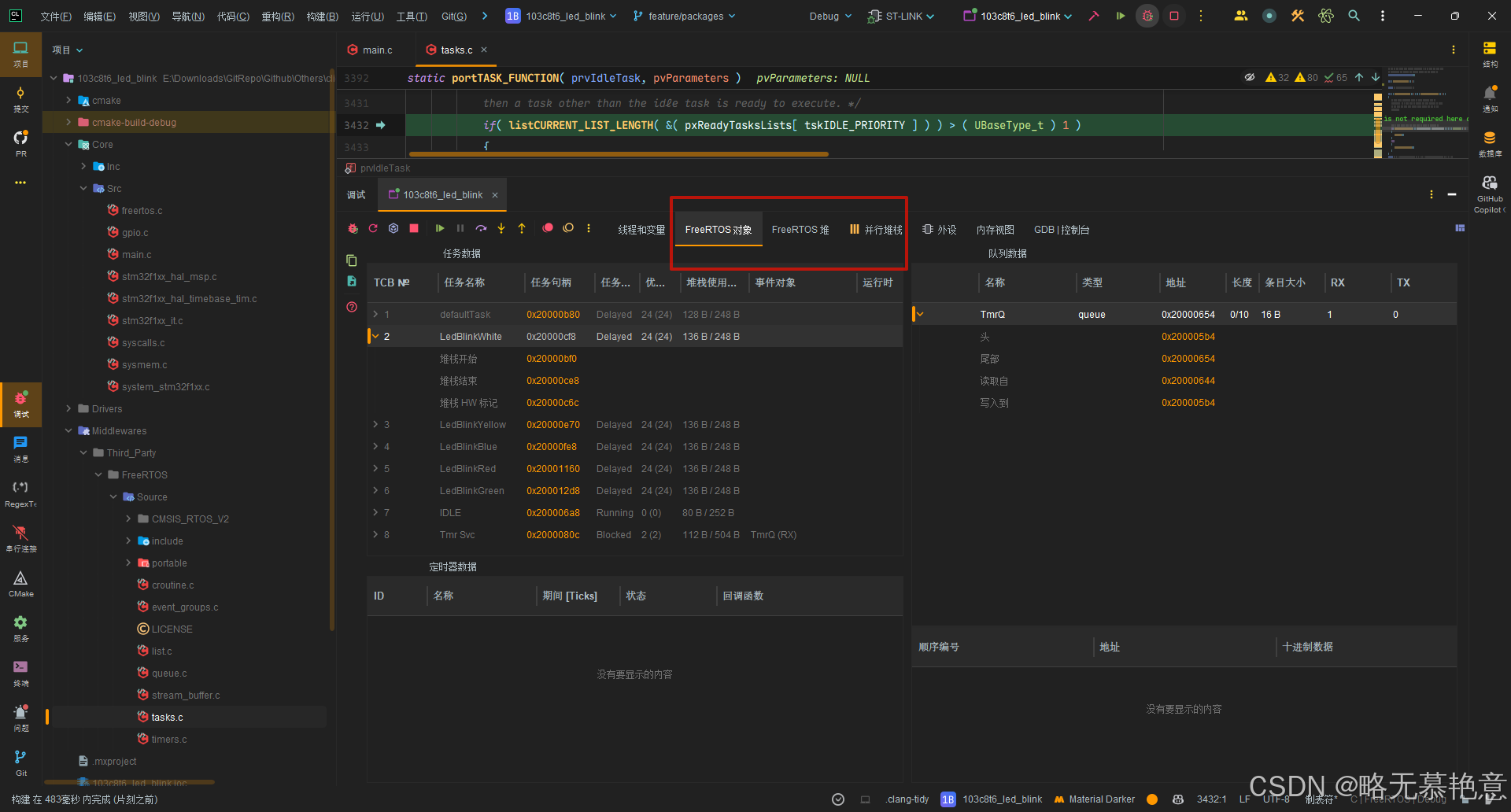Toggle the inspections eye icon in editor
This screenshot has height=812, width=1511.
coord(1249,77)
